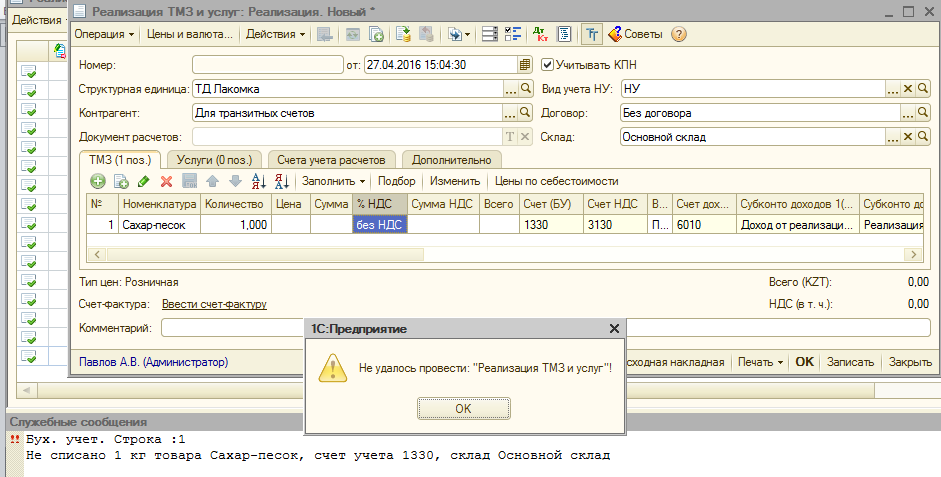Viewport: 941px width, 477px height.
Task: Move row up with arrow icon
Action: (212, 181)
